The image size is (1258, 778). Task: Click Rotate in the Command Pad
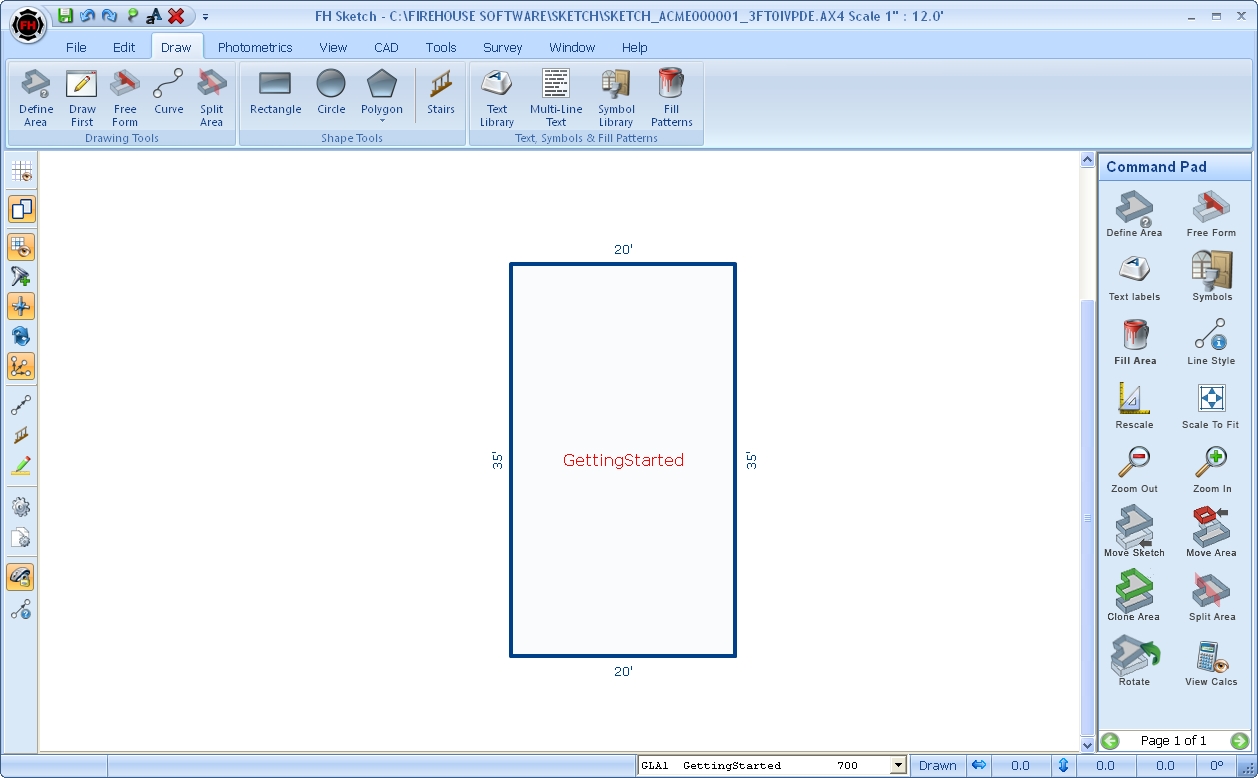tap(1134, 661)
